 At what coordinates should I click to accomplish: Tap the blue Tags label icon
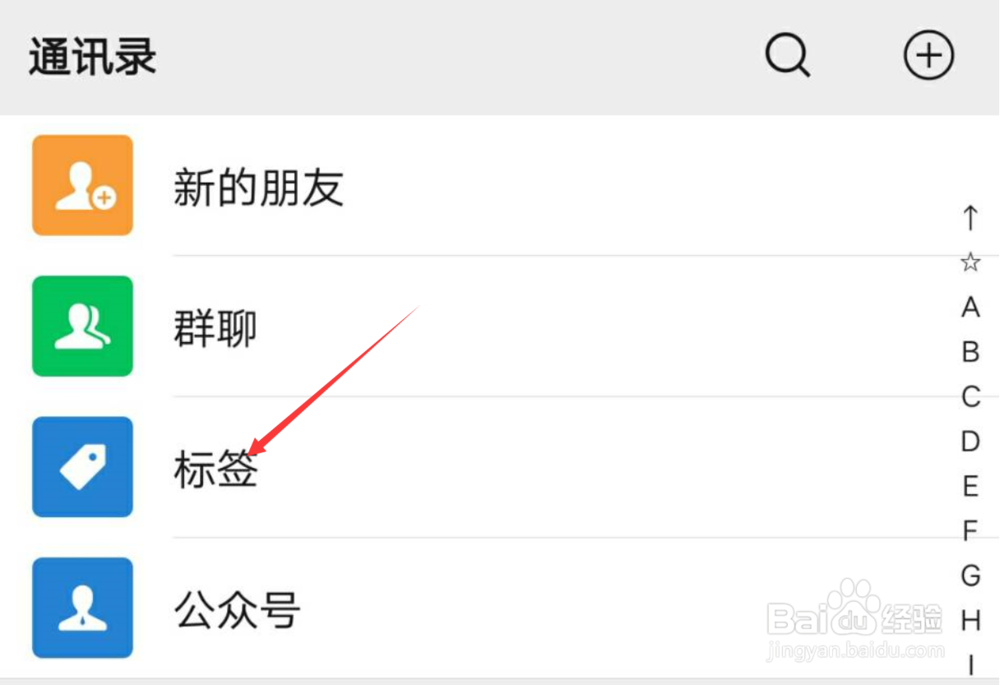pos(83,467)
